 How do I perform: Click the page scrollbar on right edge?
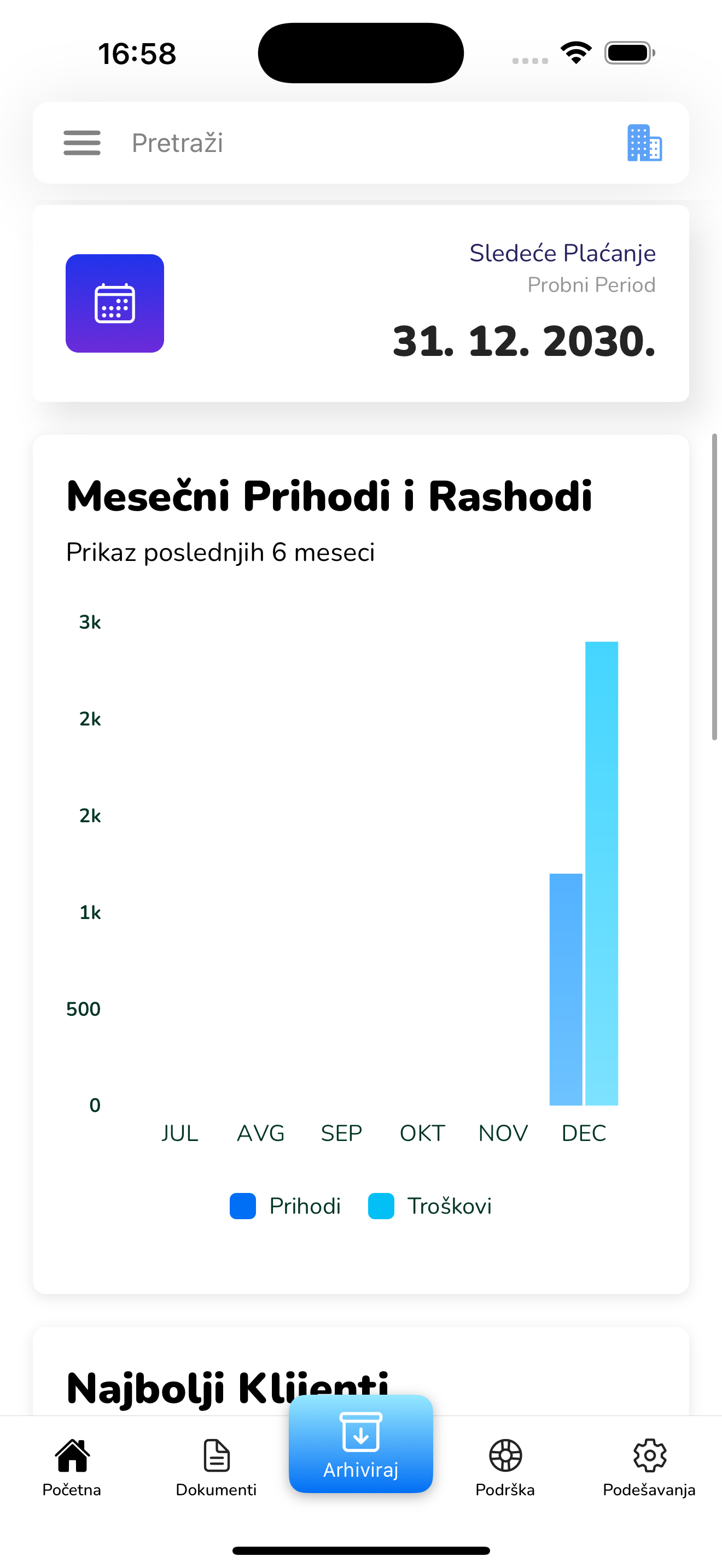click(715, 587)
